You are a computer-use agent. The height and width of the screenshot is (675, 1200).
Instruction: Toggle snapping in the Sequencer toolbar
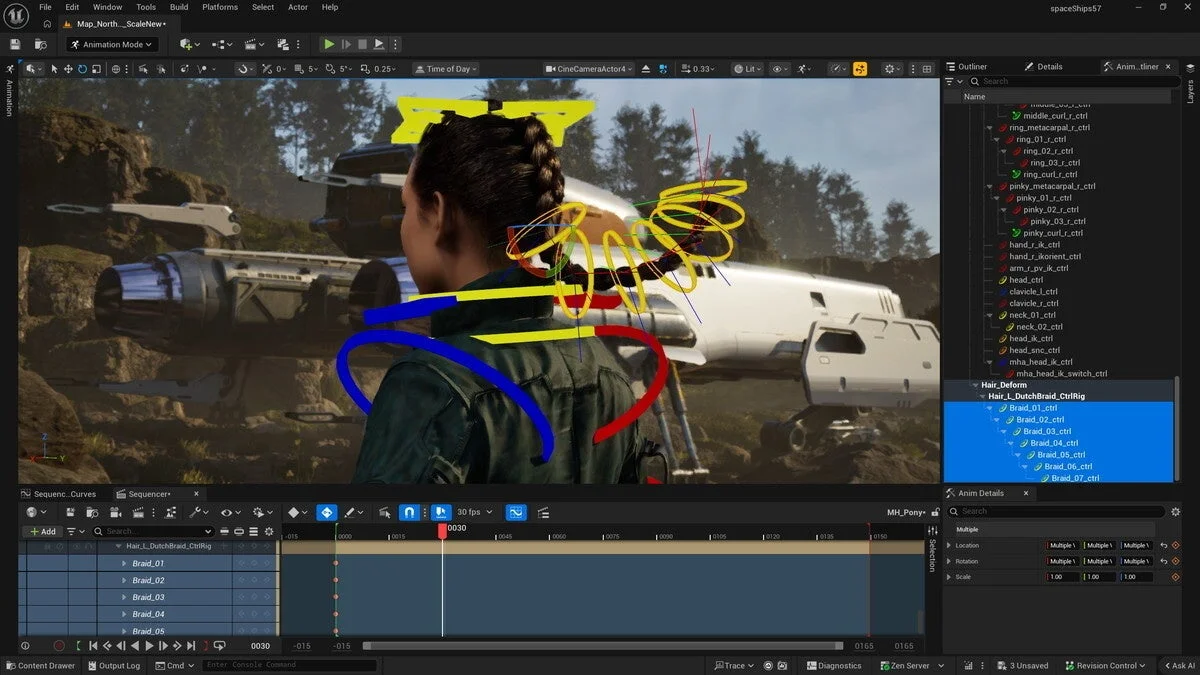pyautogui.click(x=410, y=511)
